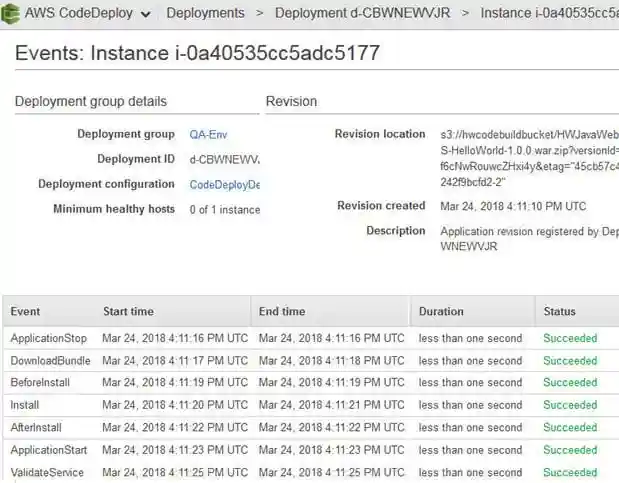
Task: Open the CodeDeployDe configuration link
Action: pyautogui.click(x=225, y=185)
